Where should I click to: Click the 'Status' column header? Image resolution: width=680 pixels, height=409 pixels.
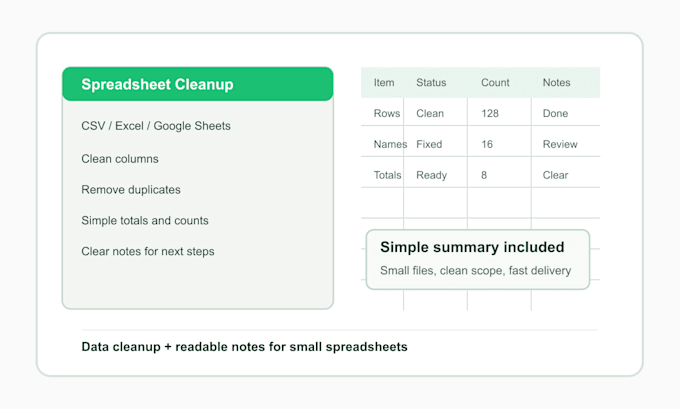coord(431,82)
